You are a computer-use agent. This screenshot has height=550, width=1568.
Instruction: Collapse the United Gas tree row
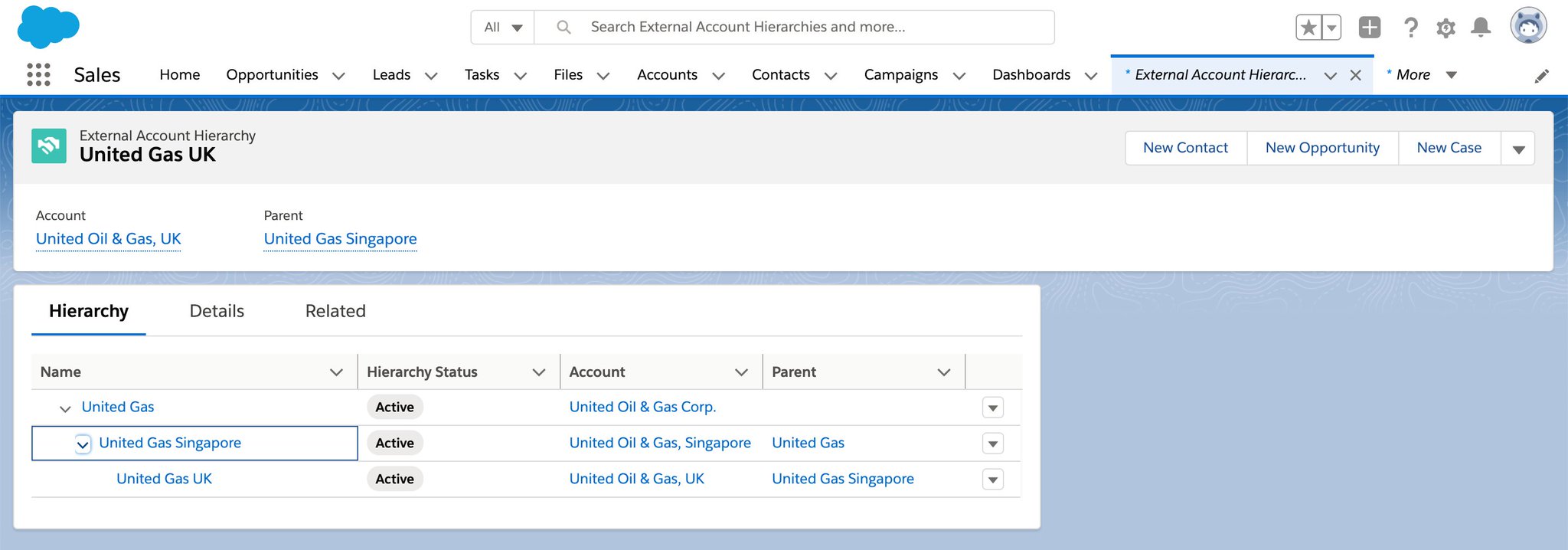coord(65,408)
